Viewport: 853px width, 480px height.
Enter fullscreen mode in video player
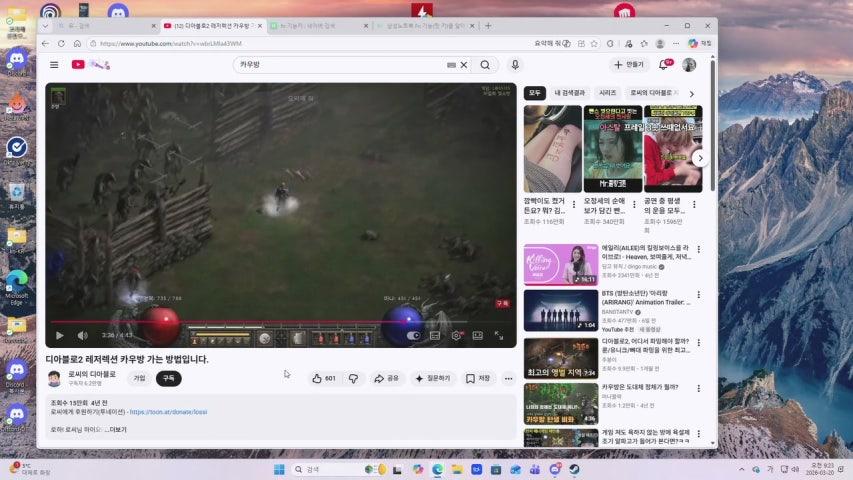499,336
